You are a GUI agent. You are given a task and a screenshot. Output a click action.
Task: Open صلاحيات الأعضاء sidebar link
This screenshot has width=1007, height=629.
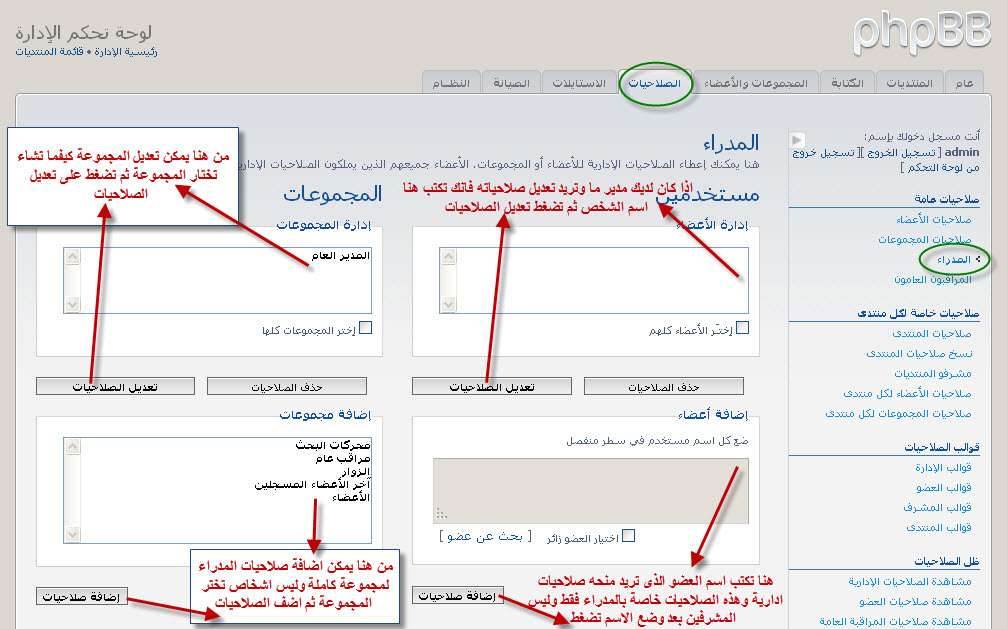(934, 220)
